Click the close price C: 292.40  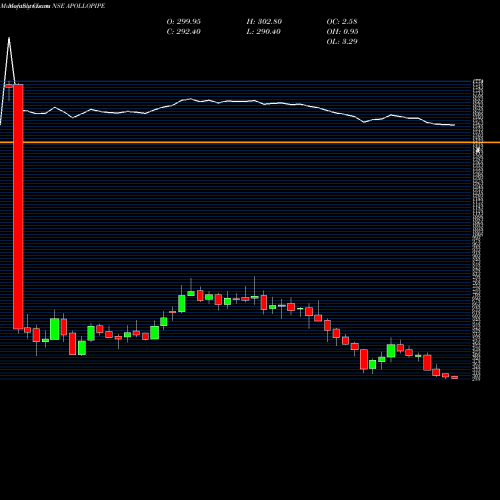(x=184, y=31)
